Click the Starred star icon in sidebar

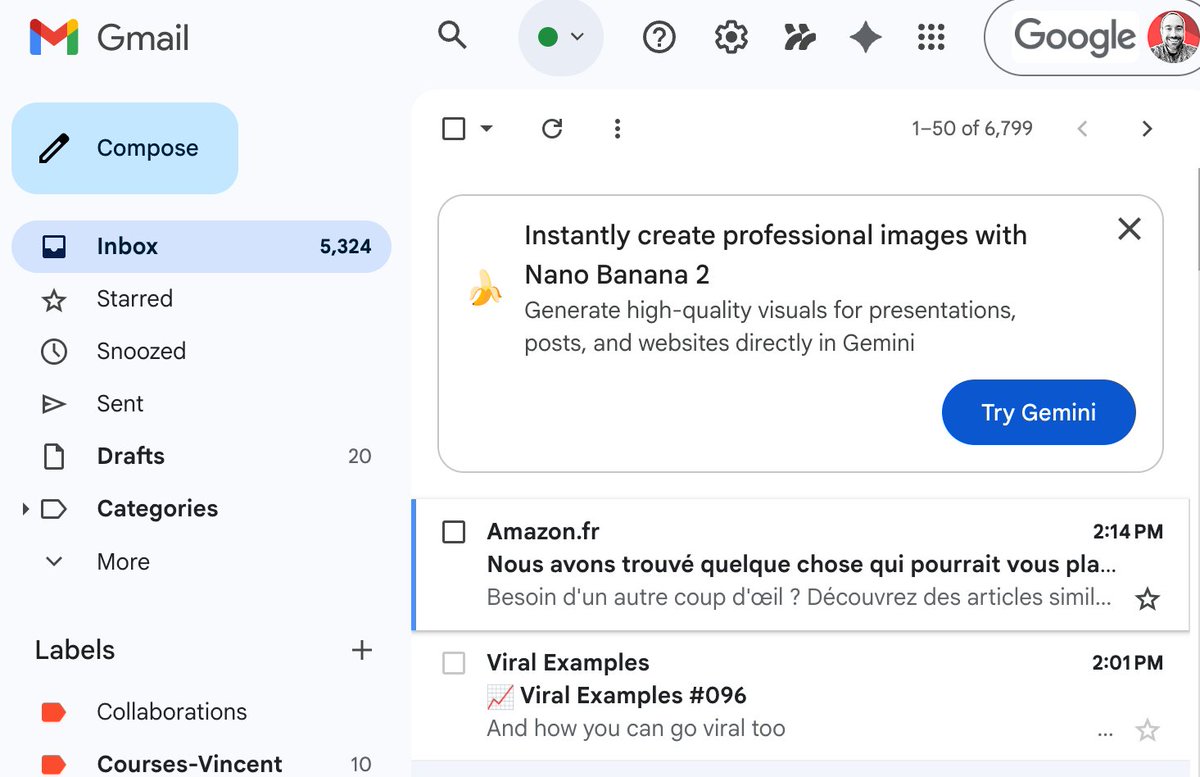coord(54,300)
